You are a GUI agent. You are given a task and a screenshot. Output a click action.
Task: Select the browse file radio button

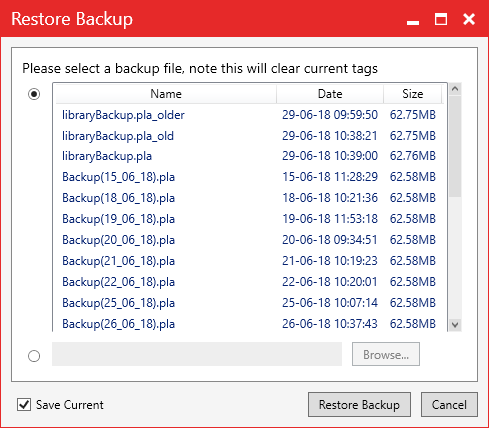(x=34, y=356)
